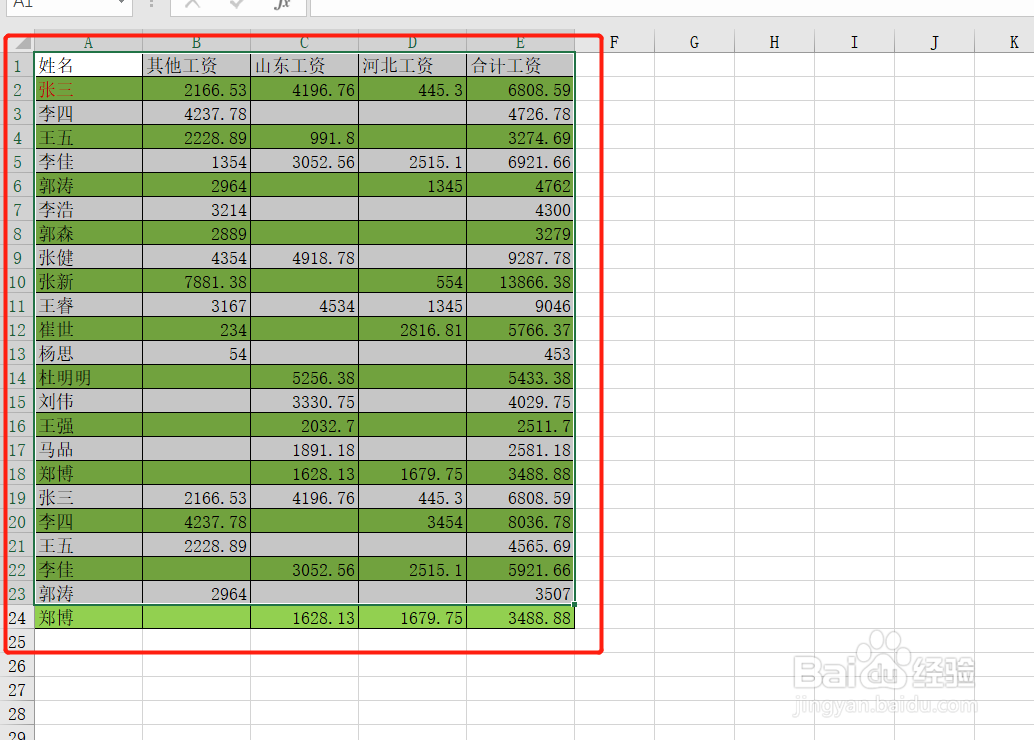
Task: Select row 24 header
Action: tap(18, 618)
